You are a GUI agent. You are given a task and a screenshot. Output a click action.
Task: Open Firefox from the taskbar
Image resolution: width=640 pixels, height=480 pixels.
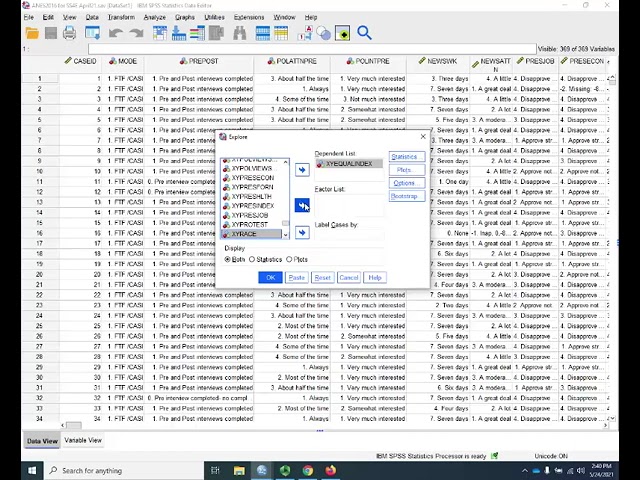coord(331,471)
